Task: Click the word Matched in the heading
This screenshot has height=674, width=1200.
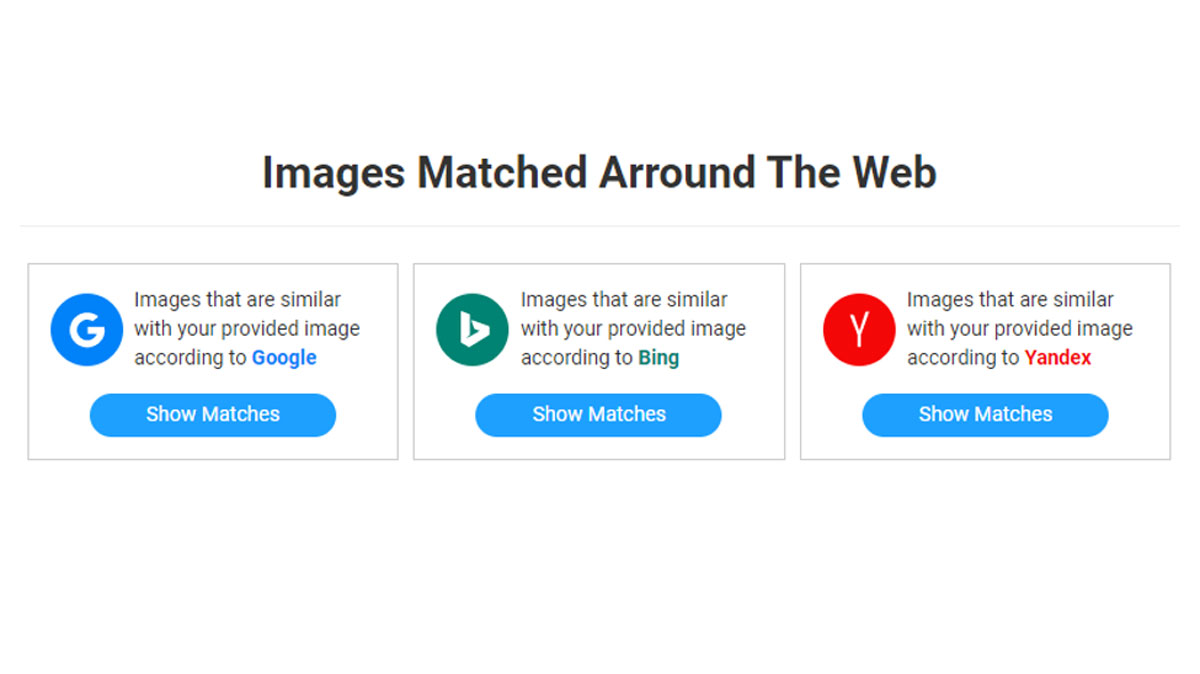Action: pyautogui.click(x=501, y=172)
